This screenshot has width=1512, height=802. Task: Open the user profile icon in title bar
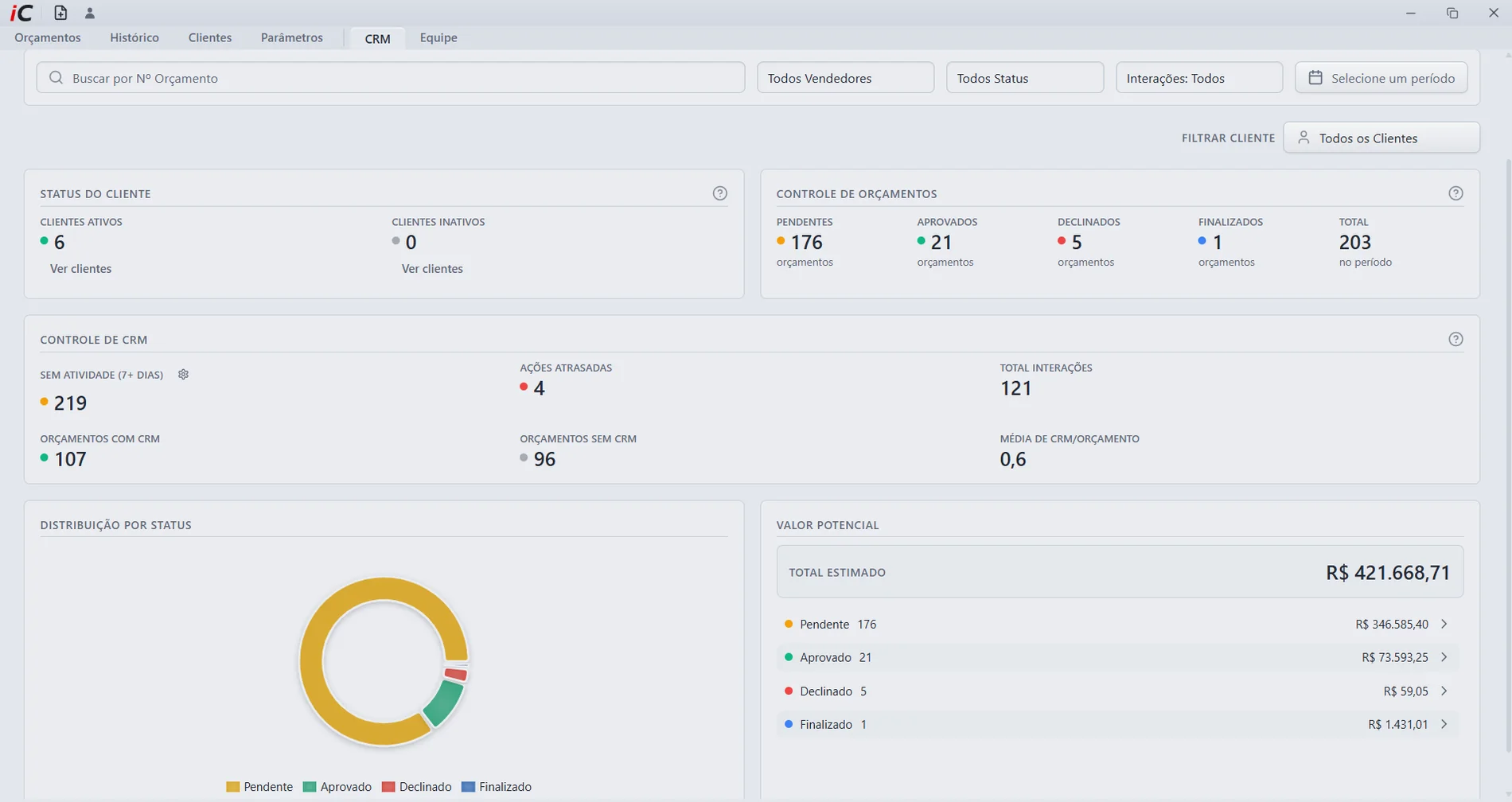tap(90, 13)
